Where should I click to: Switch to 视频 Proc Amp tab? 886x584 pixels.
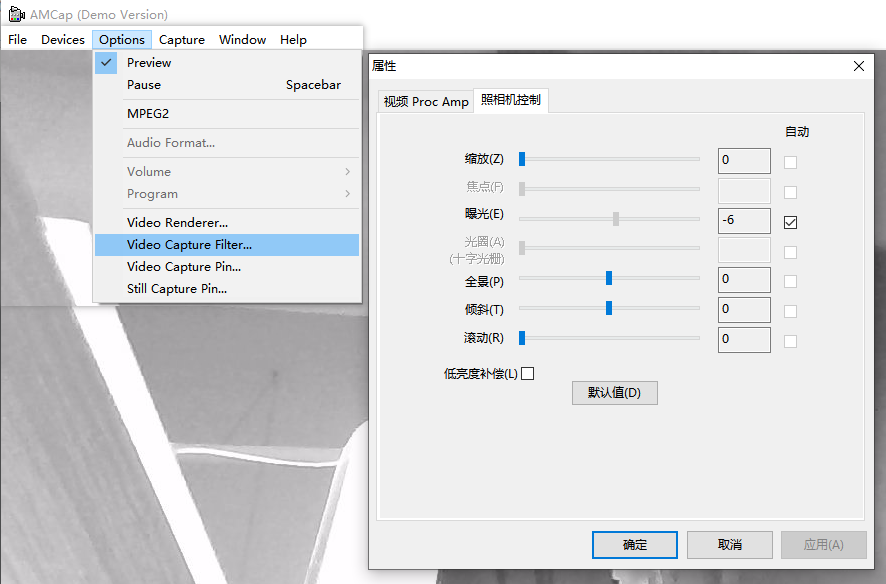point(426,102)
